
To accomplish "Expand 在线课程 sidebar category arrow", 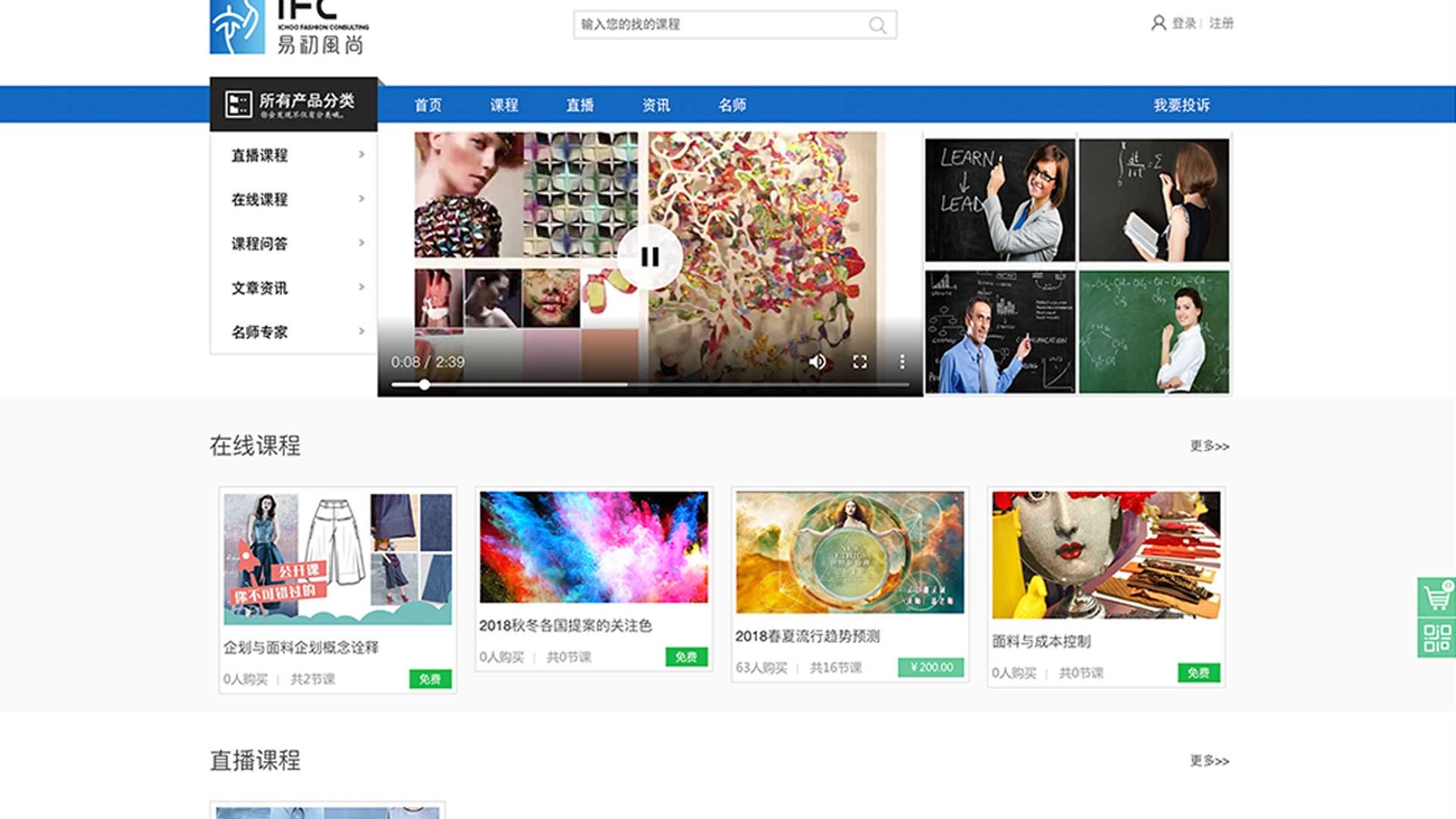I will (x=362, y=199).
